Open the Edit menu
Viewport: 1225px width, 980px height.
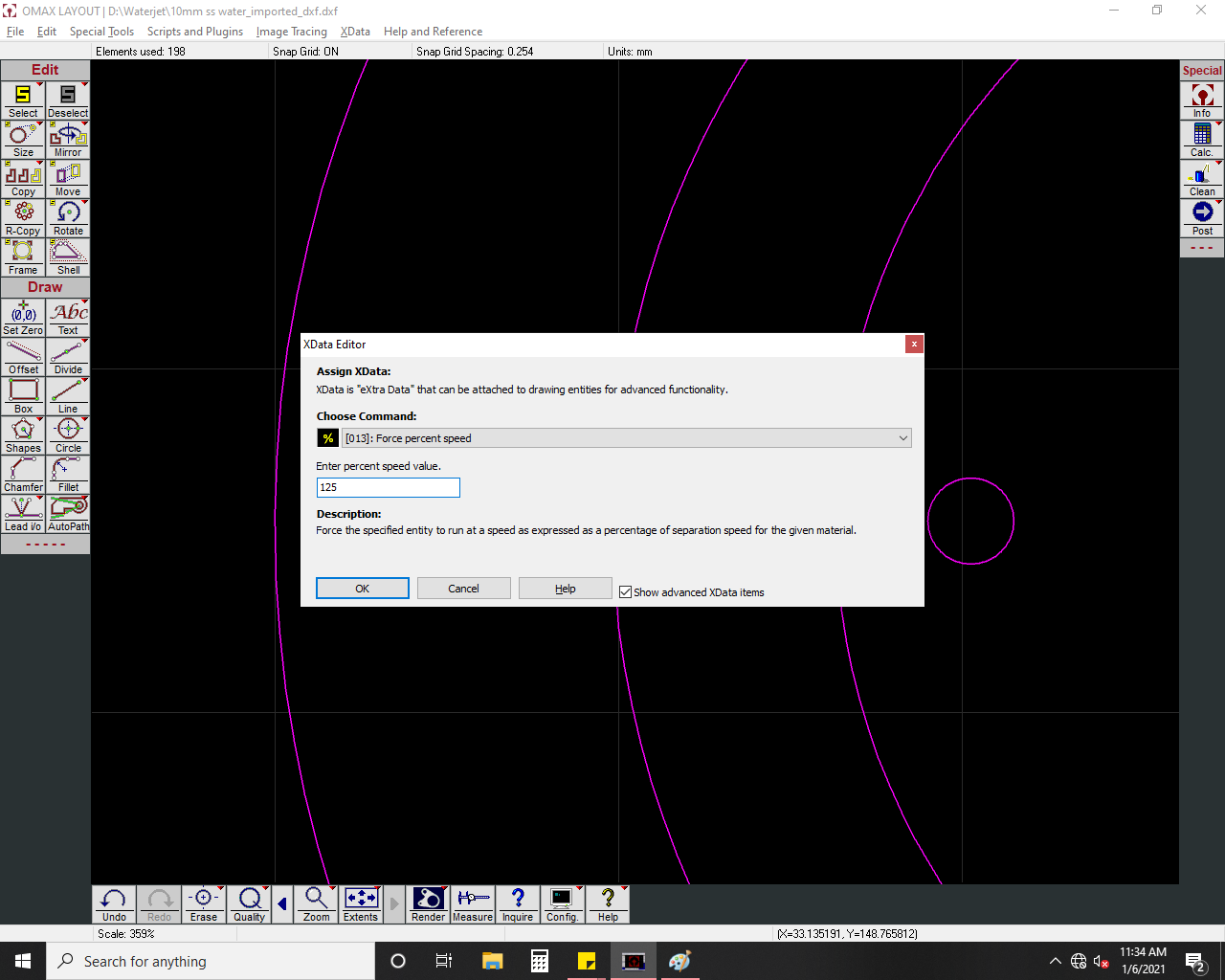click(47, 32)
